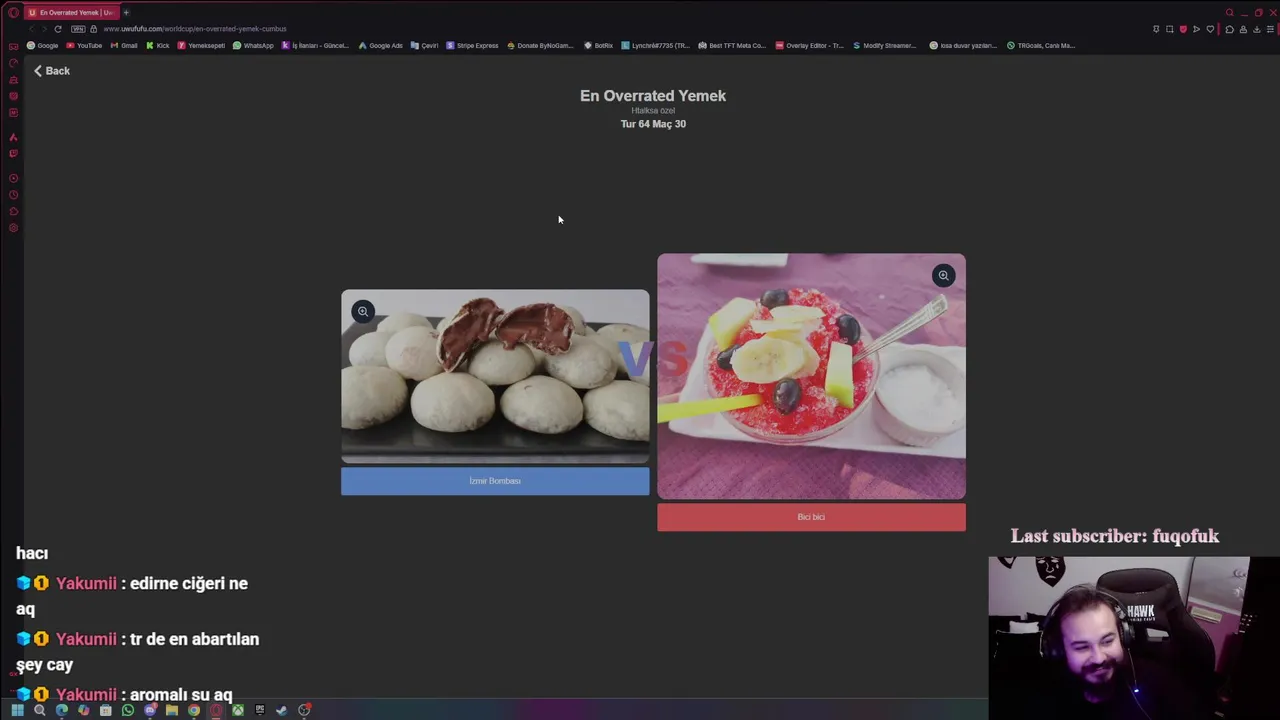
Task: Open Google Chrome from taskbar
Action: coord(194,710)
